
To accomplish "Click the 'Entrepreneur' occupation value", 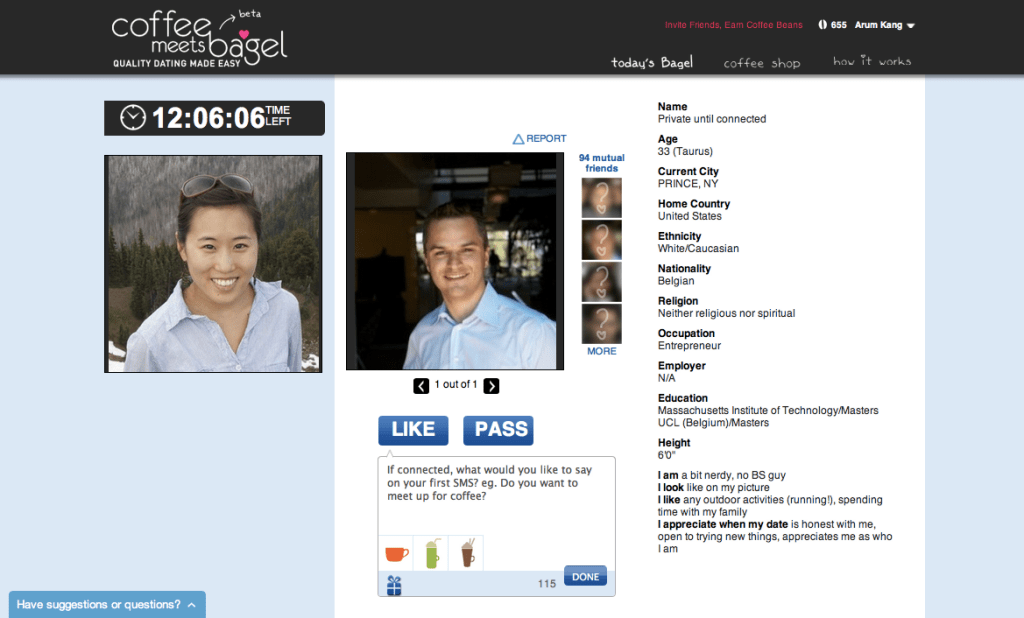I will coord(689,346).
